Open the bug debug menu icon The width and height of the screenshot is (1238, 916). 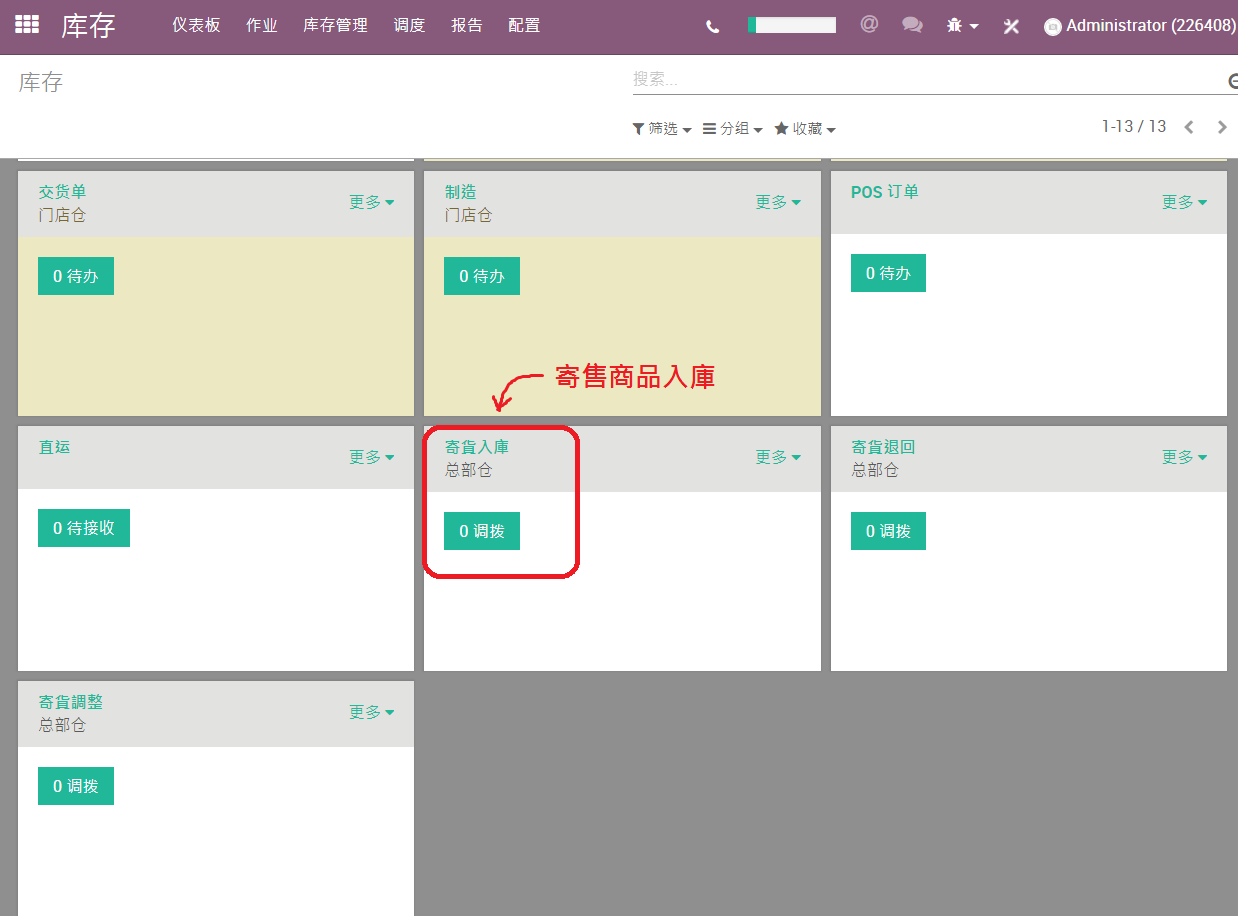coord(962,26)
